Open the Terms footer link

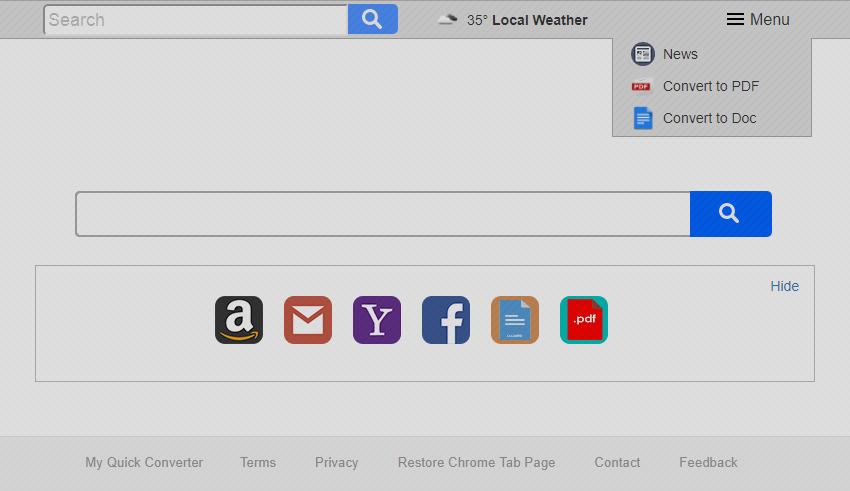tap(258, 462)
